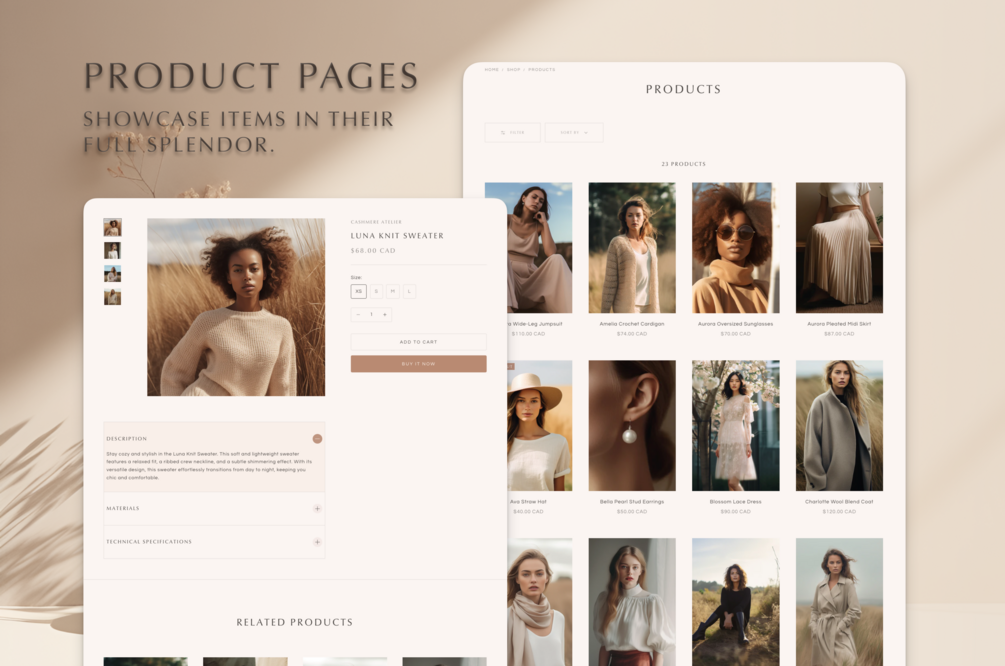Open Blossom Lace Dress product image
This screenshot has height=666, width=1005.
click(x=736, y=426)
